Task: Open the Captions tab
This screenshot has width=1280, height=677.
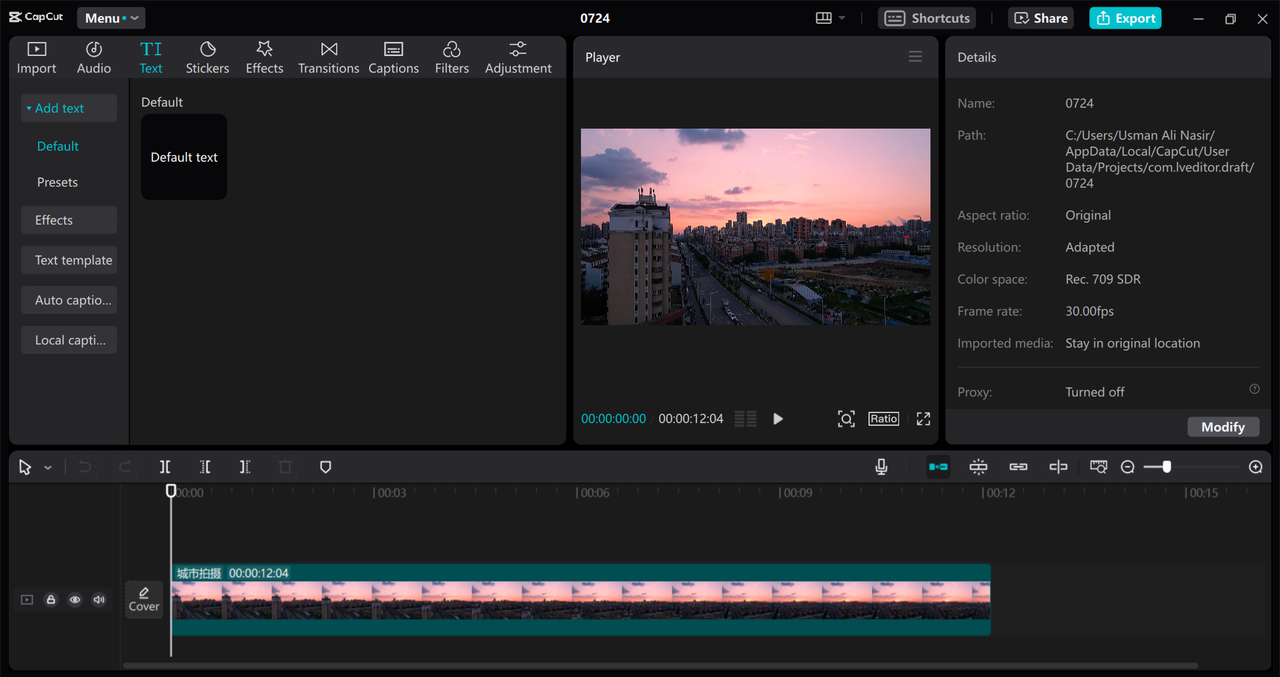Action: coord(393,58)
